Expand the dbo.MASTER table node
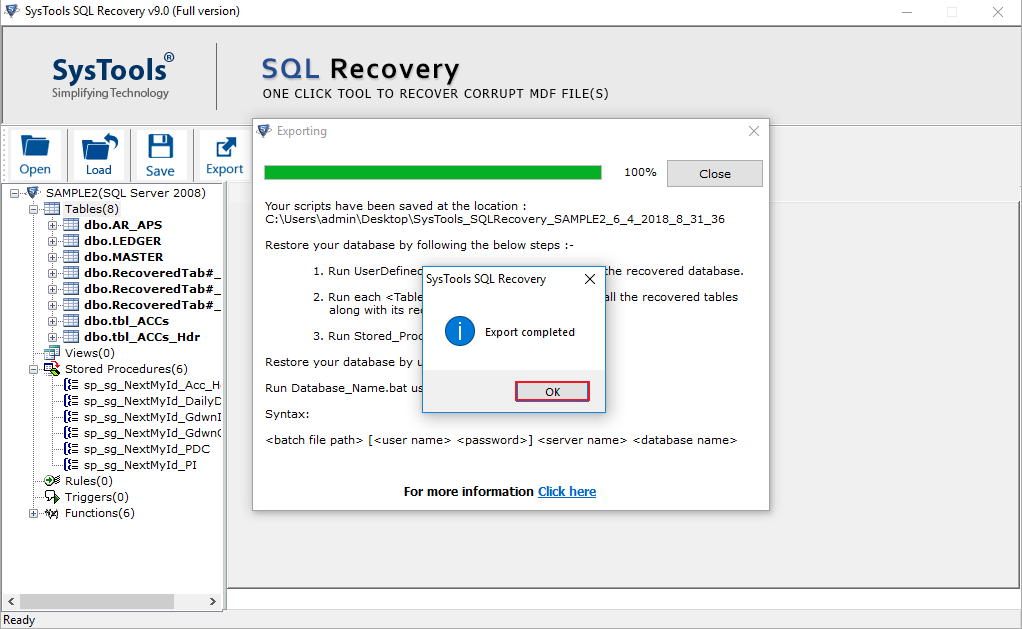 52,257
